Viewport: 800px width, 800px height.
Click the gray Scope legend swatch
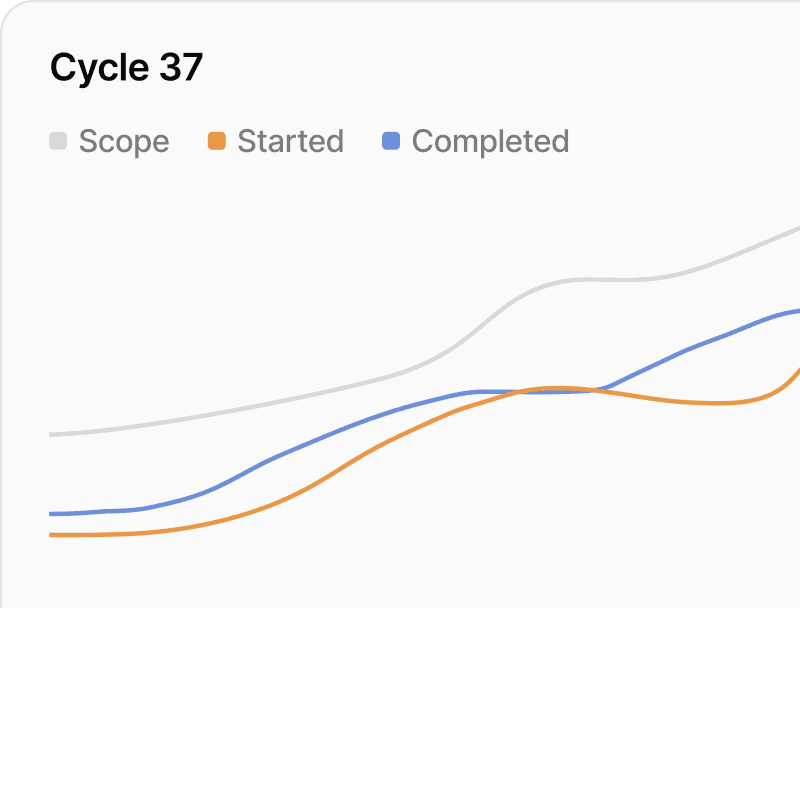(58, 142)
